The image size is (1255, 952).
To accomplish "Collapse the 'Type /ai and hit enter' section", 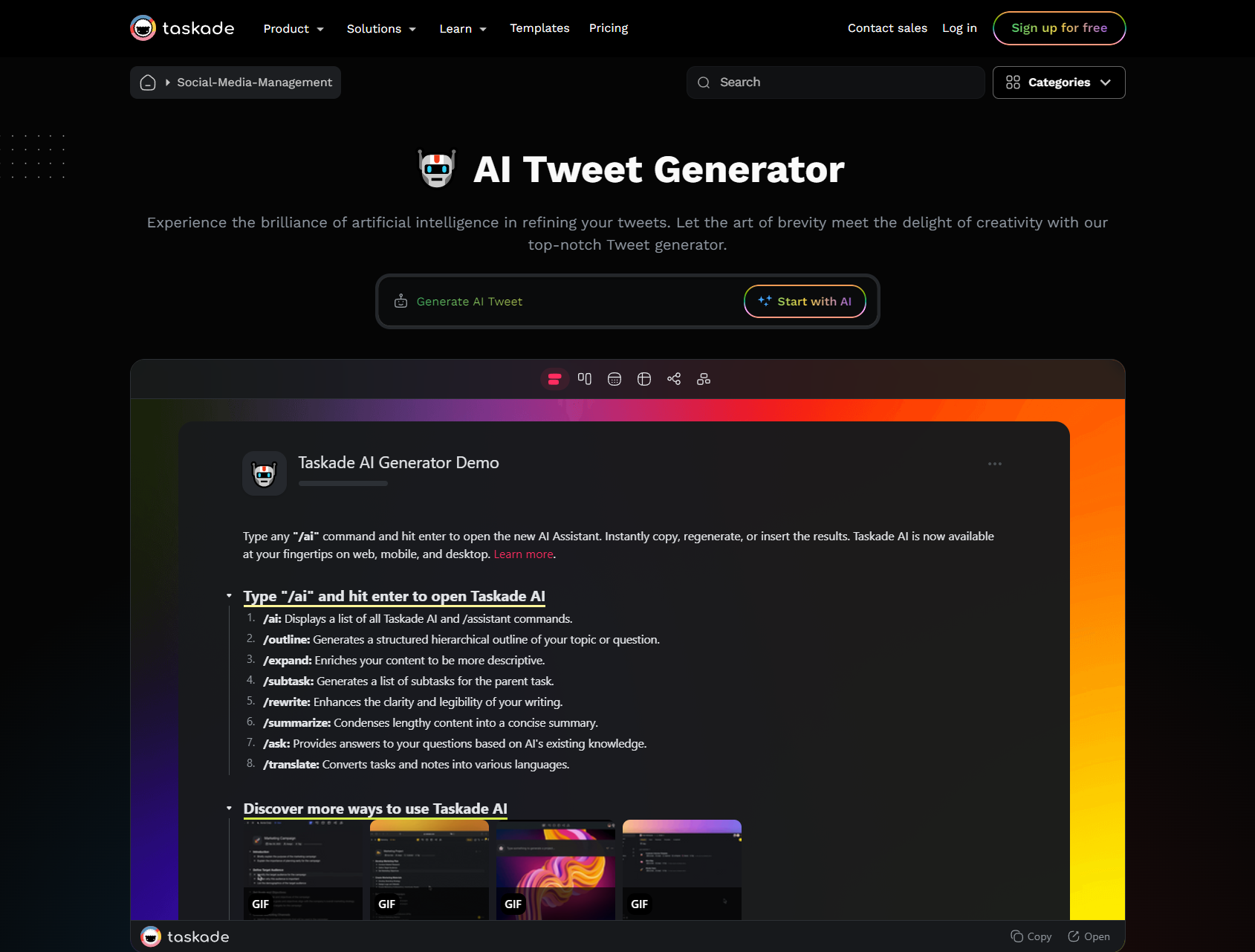I will click(x=229, y=596).
